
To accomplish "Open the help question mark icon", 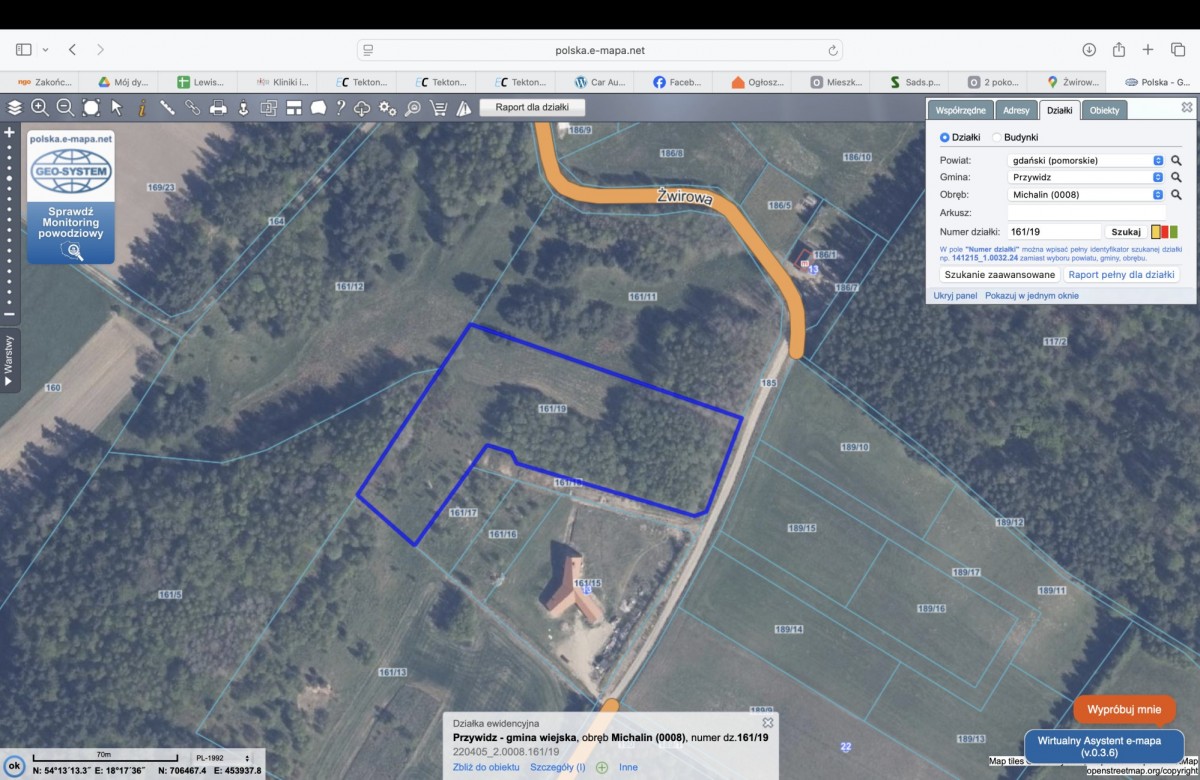I will click(x=341, y=108).
